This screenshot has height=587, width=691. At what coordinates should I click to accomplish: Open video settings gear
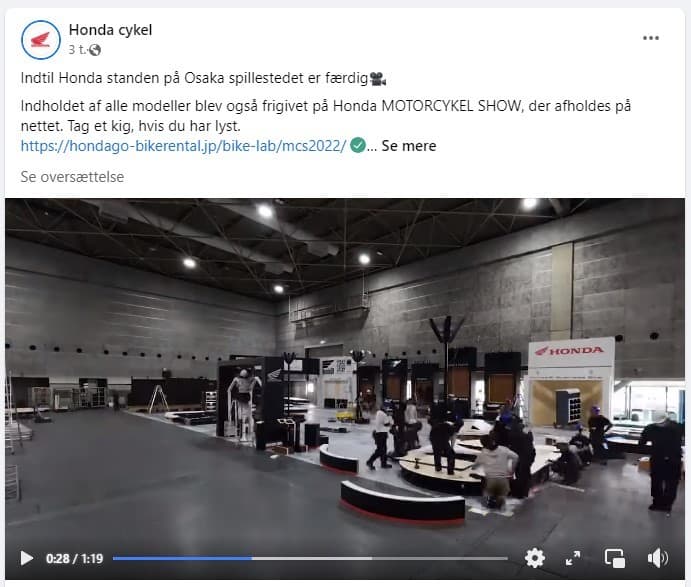click(535, 558)
